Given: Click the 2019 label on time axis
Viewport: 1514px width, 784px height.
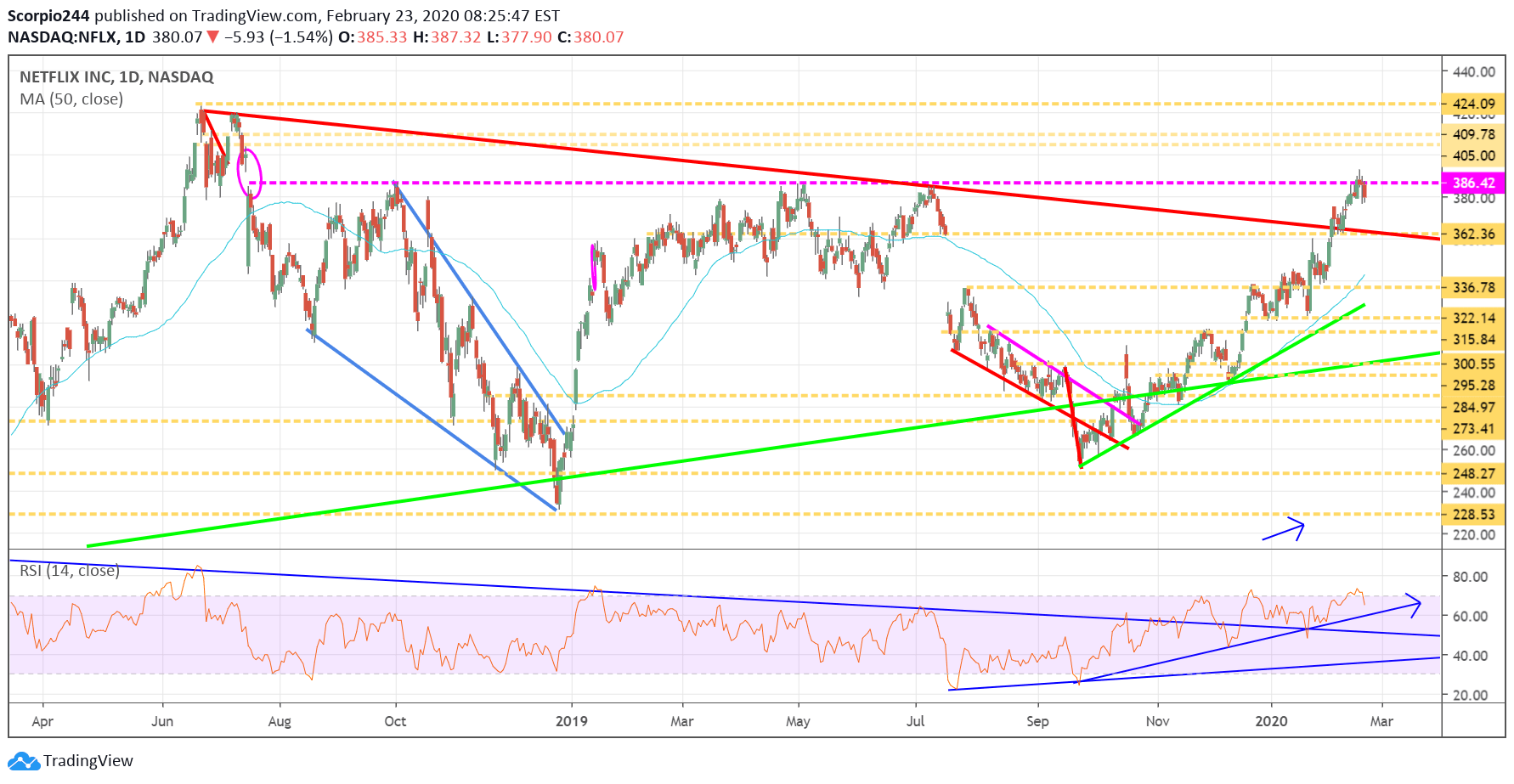Looking at the screenshot, I should coord(571,721).
